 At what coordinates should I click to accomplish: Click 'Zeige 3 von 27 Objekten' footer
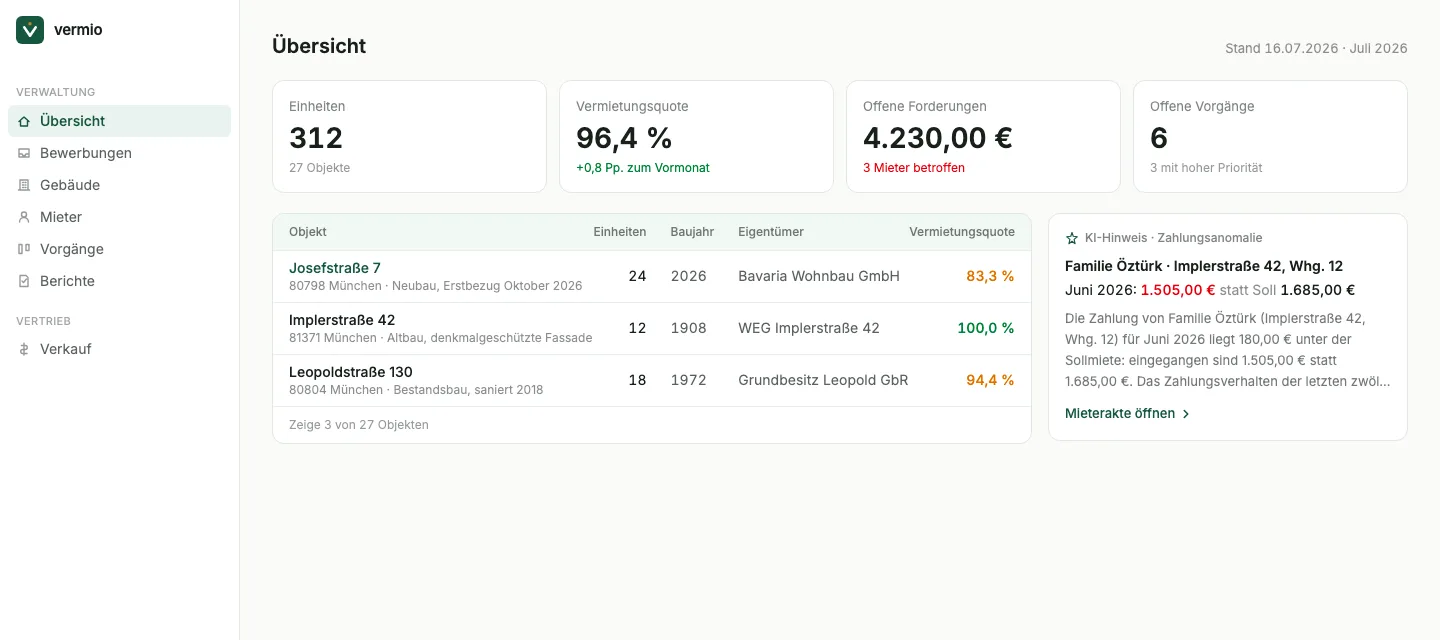point(359,425)
